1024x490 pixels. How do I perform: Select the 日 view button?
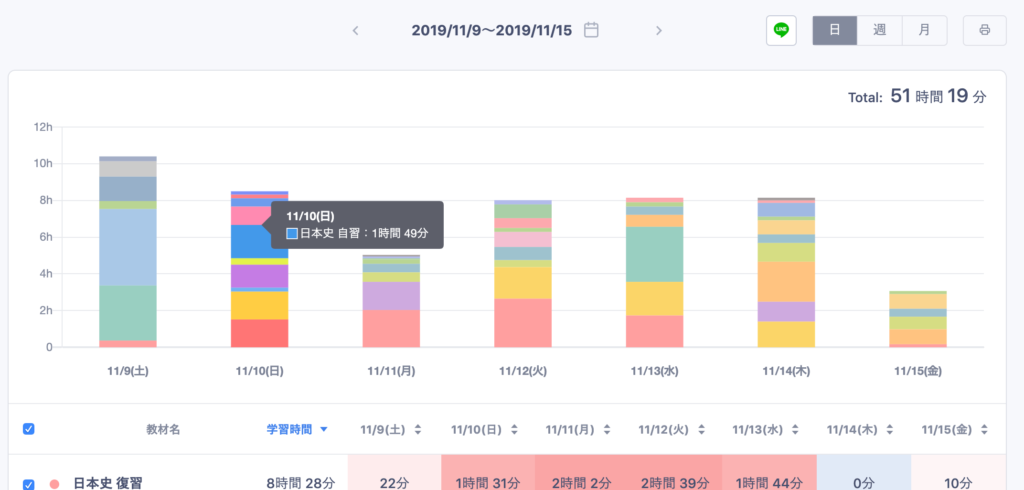834,30
